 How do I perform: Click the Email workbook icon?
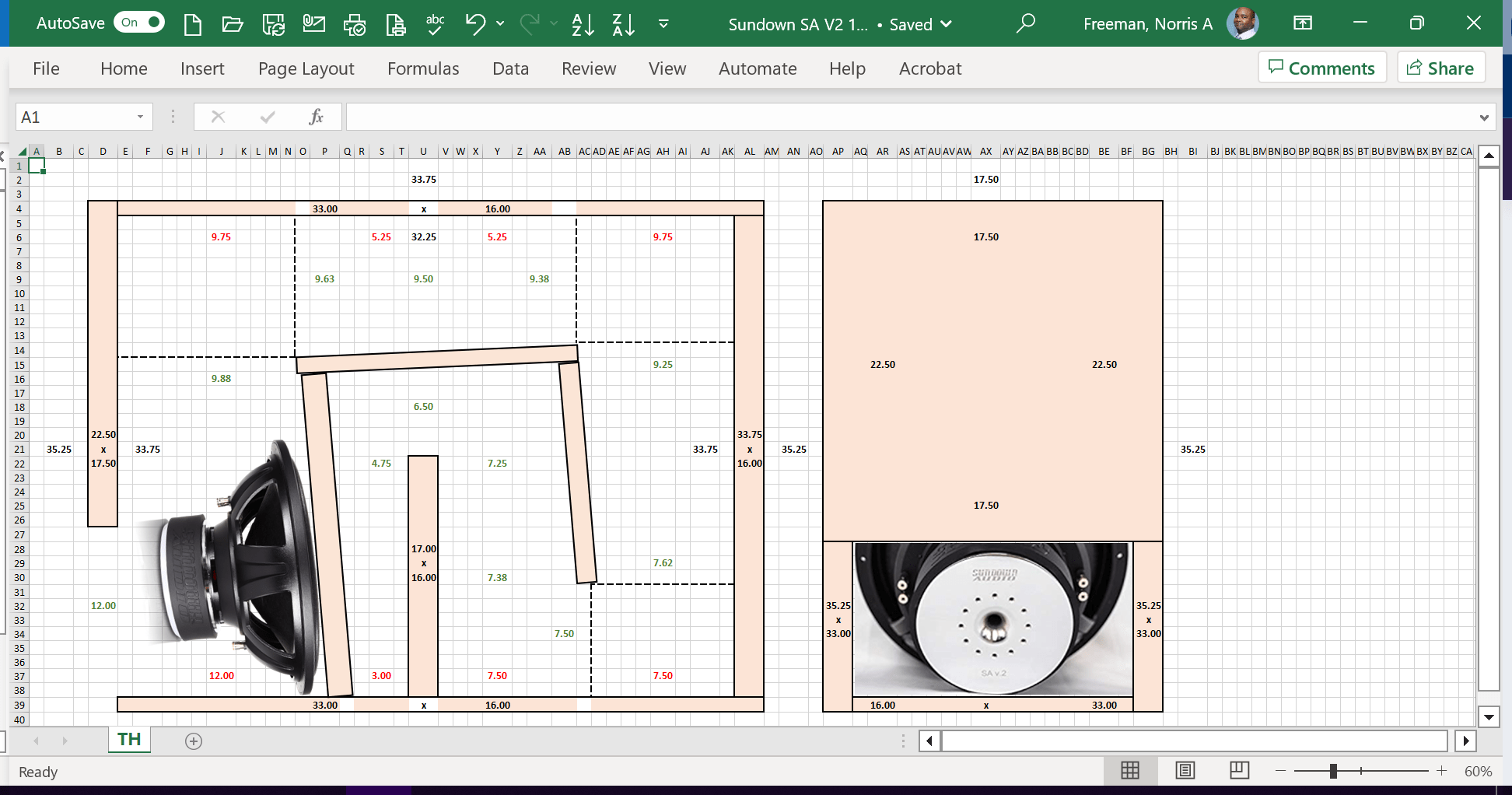pyautogui.click(x=313, y=24)
